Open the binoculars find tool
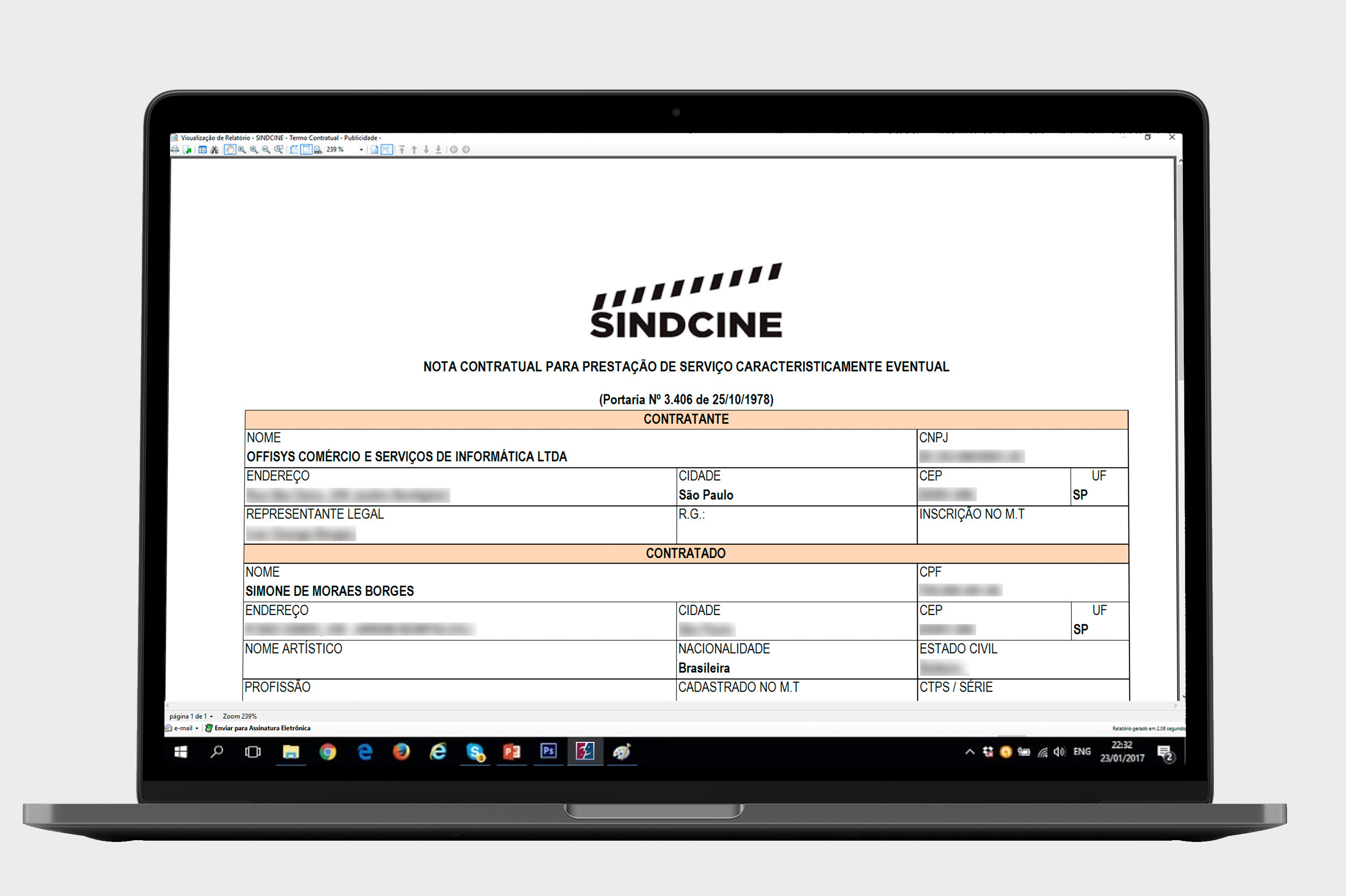The image size is (1346, 896). click(x=214, y=150)
